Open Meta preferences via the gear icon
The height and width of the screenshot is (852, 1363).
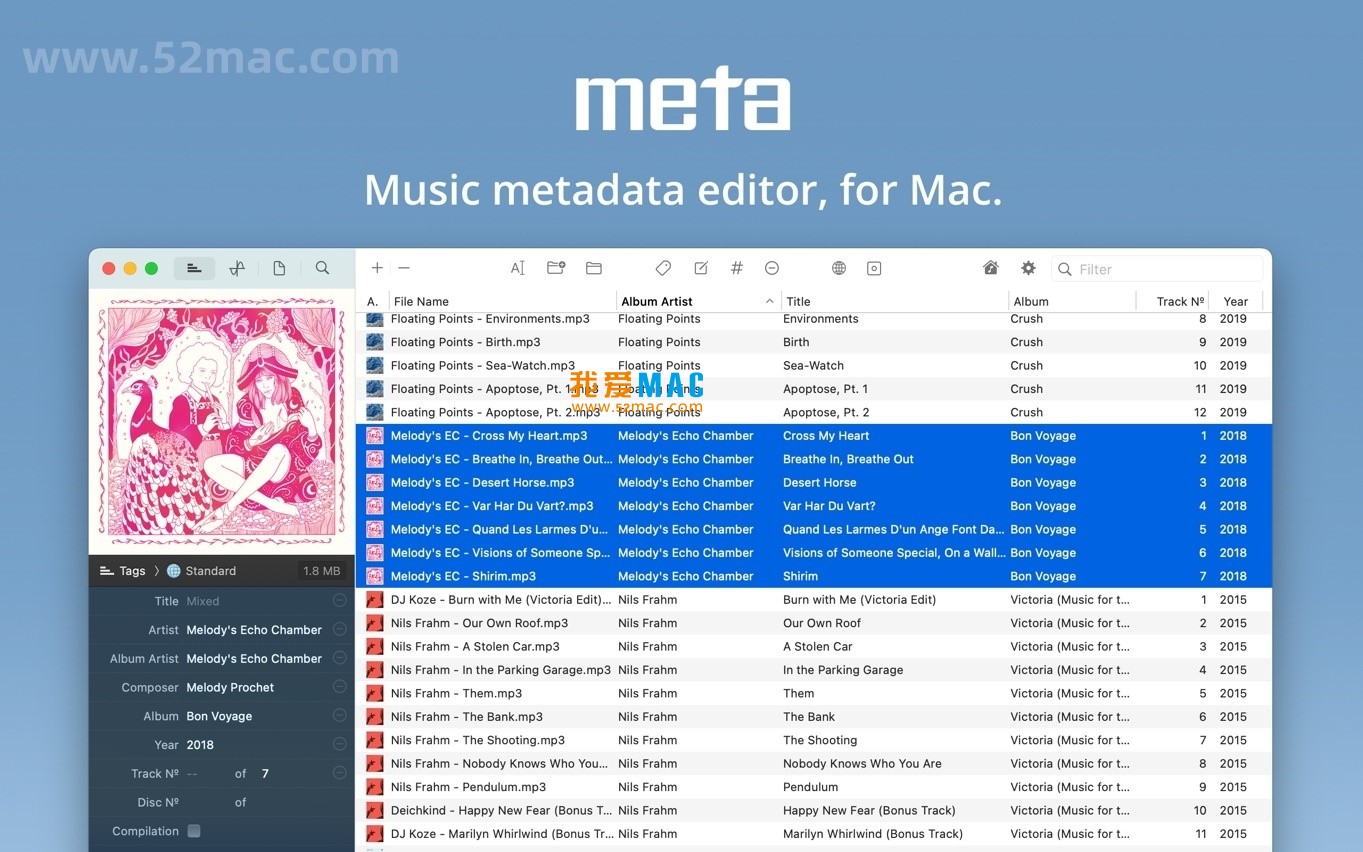1028,268
